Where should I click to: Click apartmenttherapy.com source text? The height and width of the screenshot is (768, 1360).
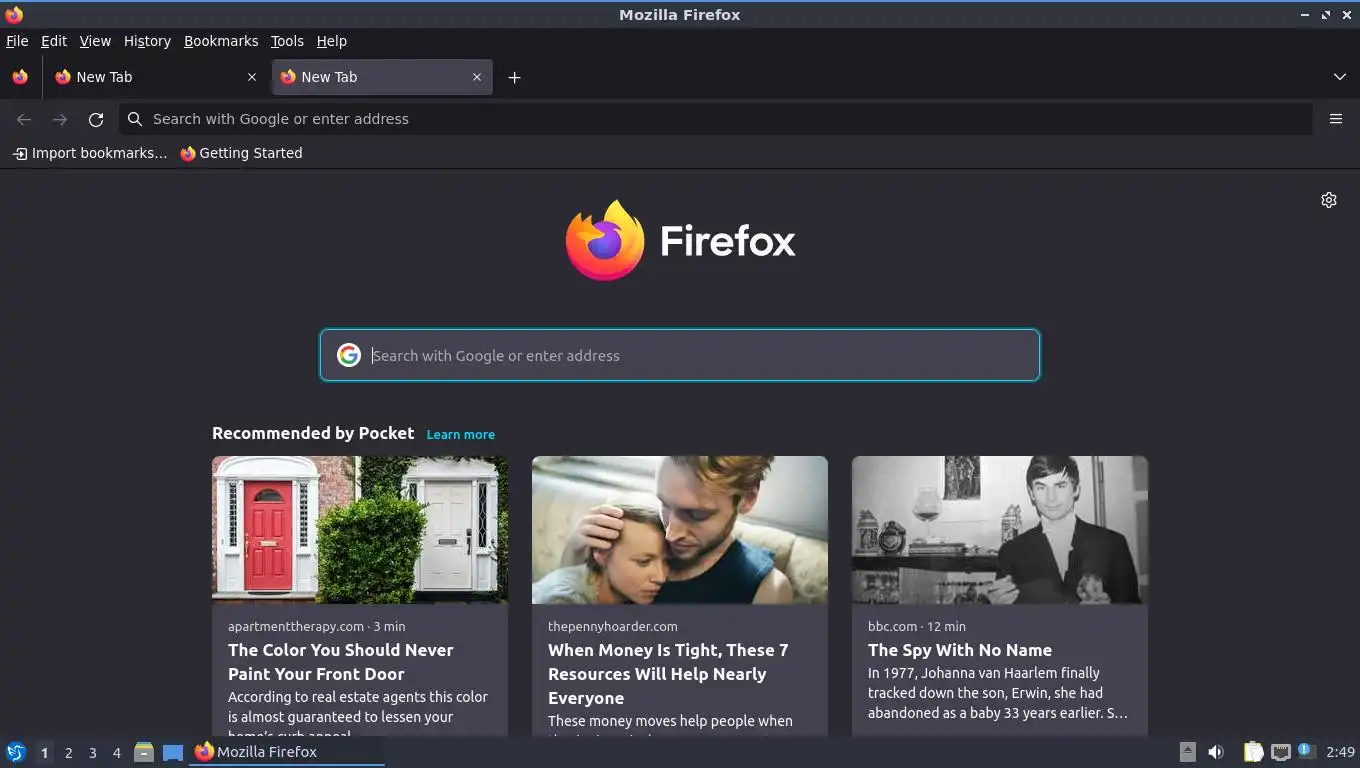point(296,626)
